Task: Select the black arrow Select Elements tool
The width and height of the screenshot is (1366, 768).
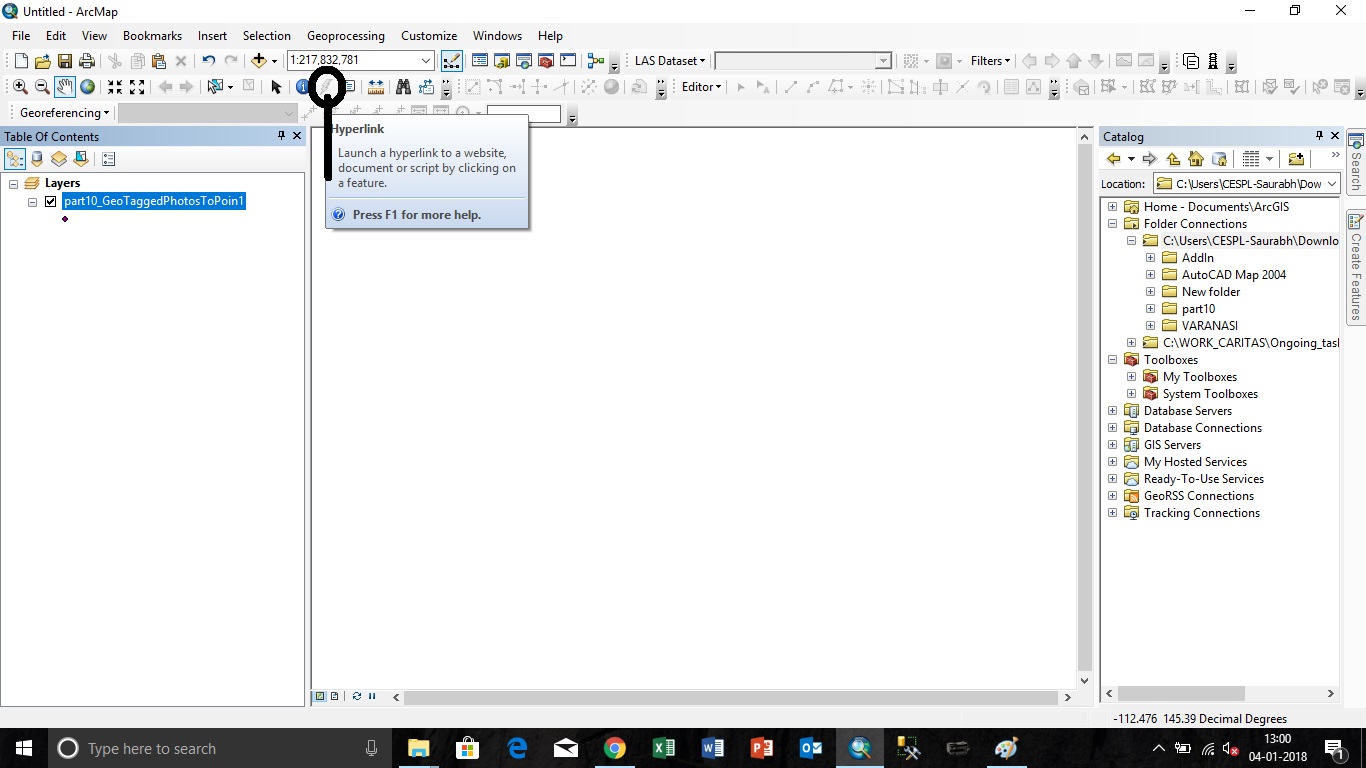Action: click(x=277, y=87)
